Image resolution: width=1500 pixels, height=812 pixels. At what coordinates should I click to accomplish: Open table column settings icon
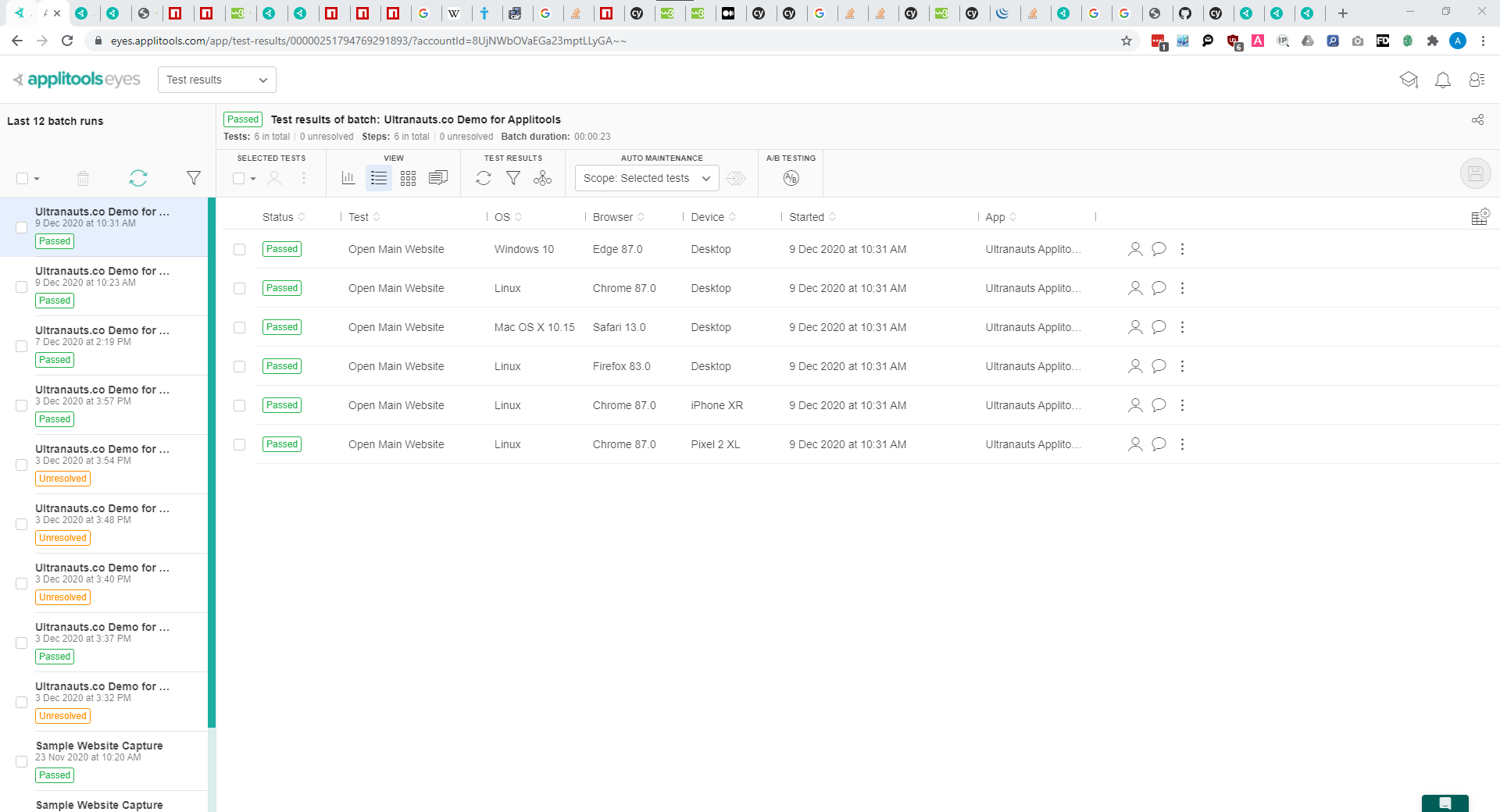pos(1480,217)
